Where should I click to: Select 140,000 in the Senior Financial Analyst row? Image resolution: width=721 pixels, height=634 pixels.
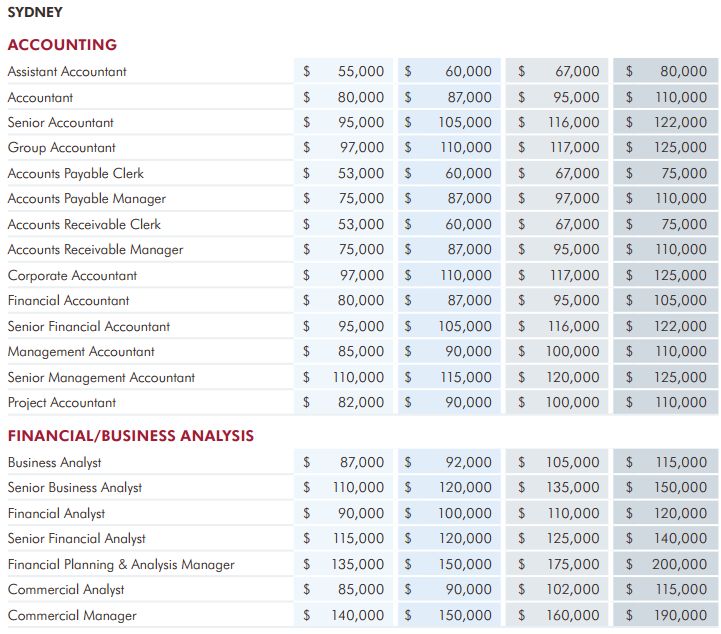click(681, 539)
